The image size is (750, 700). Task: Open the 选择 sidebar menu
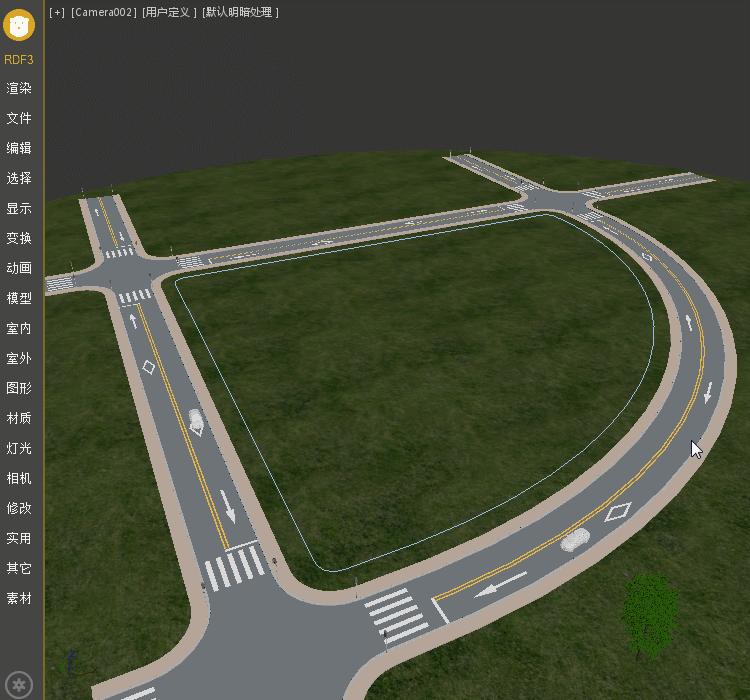coord(19,178)
